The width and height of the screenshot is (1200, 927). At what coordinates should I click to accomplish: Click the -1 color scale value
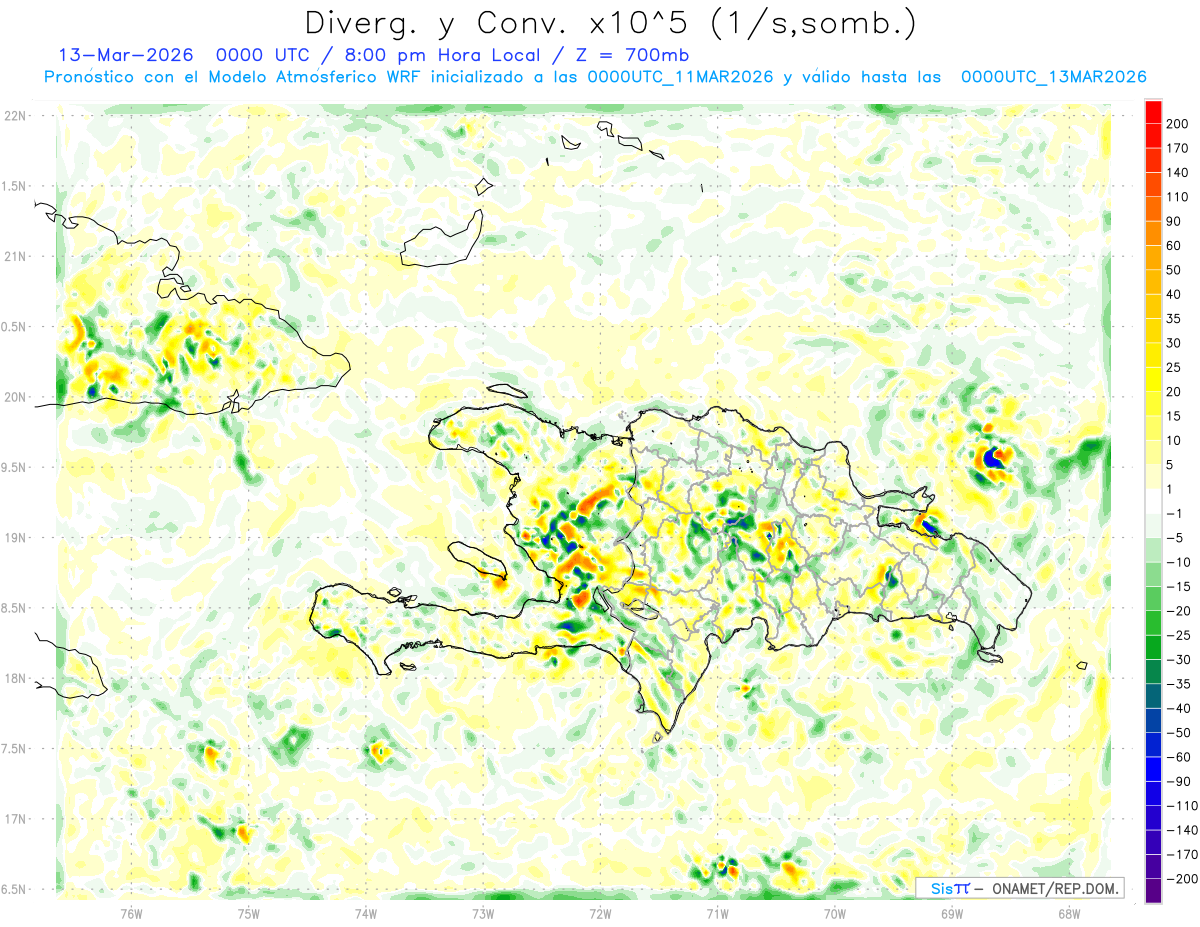coord(1174,513)
